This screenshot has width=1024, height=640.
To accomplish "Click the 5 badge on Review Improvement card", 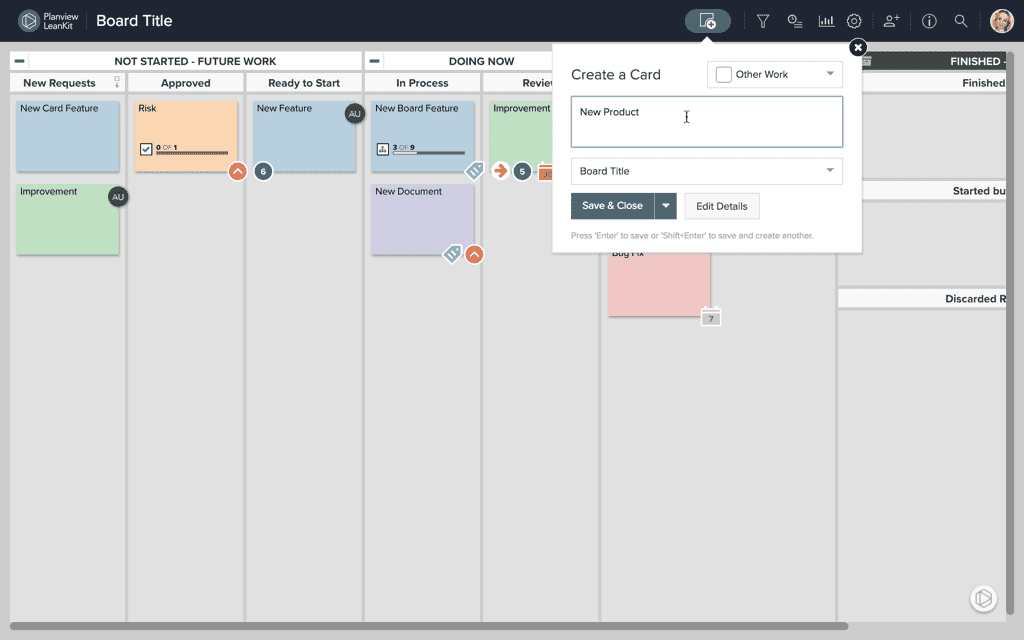I will (522, 171).
